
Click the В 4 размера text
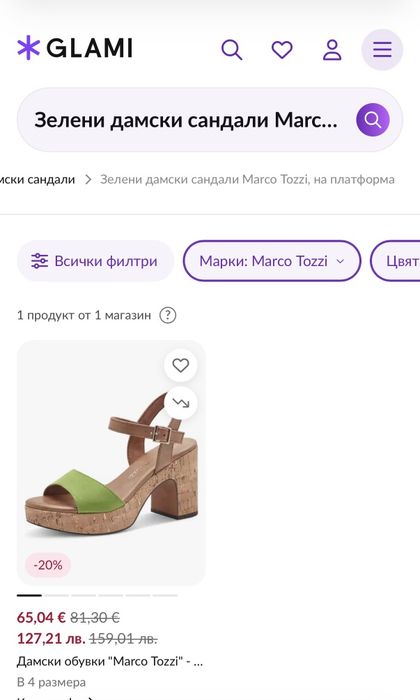pyautogui.click(x=51, y=682)
